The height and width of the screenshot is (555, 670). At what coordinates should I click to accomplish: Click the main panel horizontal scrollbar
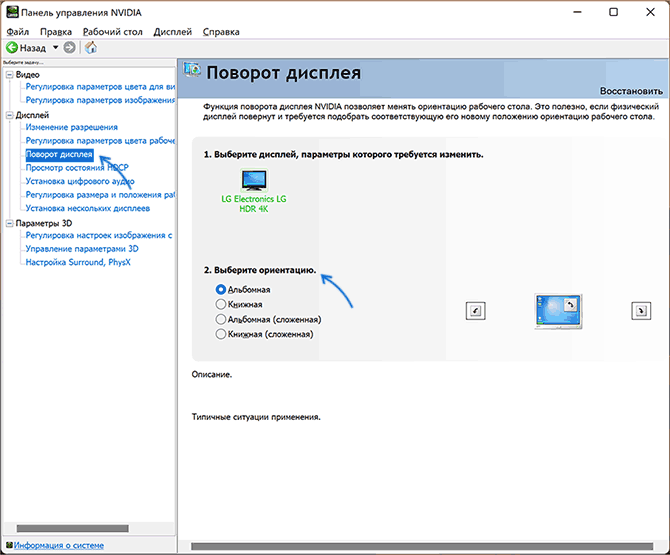click(422, 546)
